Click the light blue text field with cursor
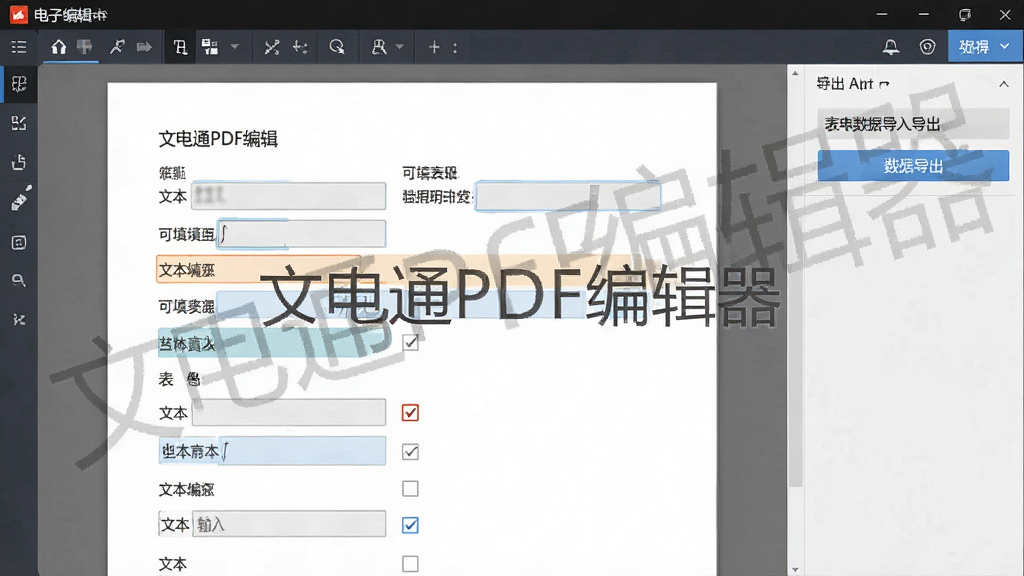Image resolution: width=1024 pixels, height=576 pixels. point(272,451)
